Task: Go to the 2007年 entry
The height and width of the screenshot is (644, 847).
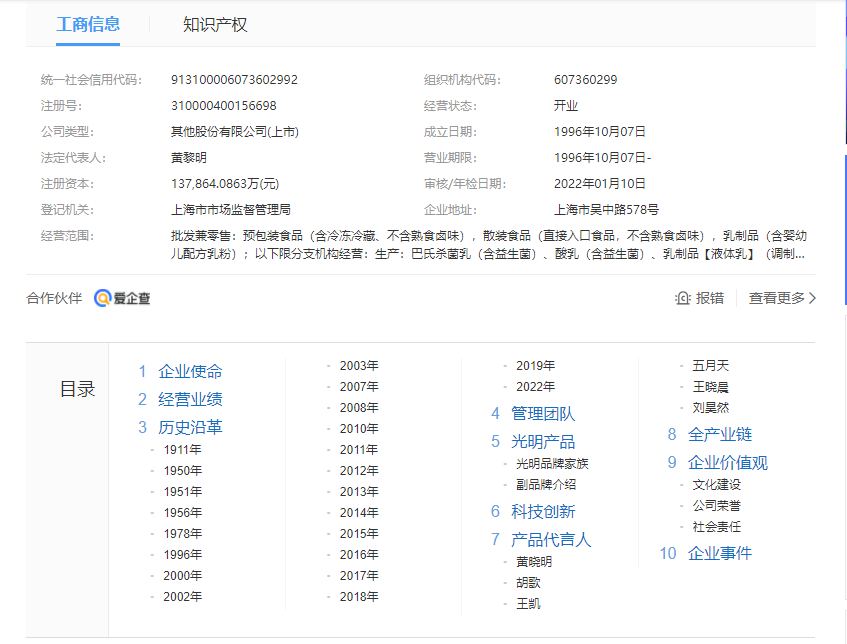Action: (x=359, y=387)
